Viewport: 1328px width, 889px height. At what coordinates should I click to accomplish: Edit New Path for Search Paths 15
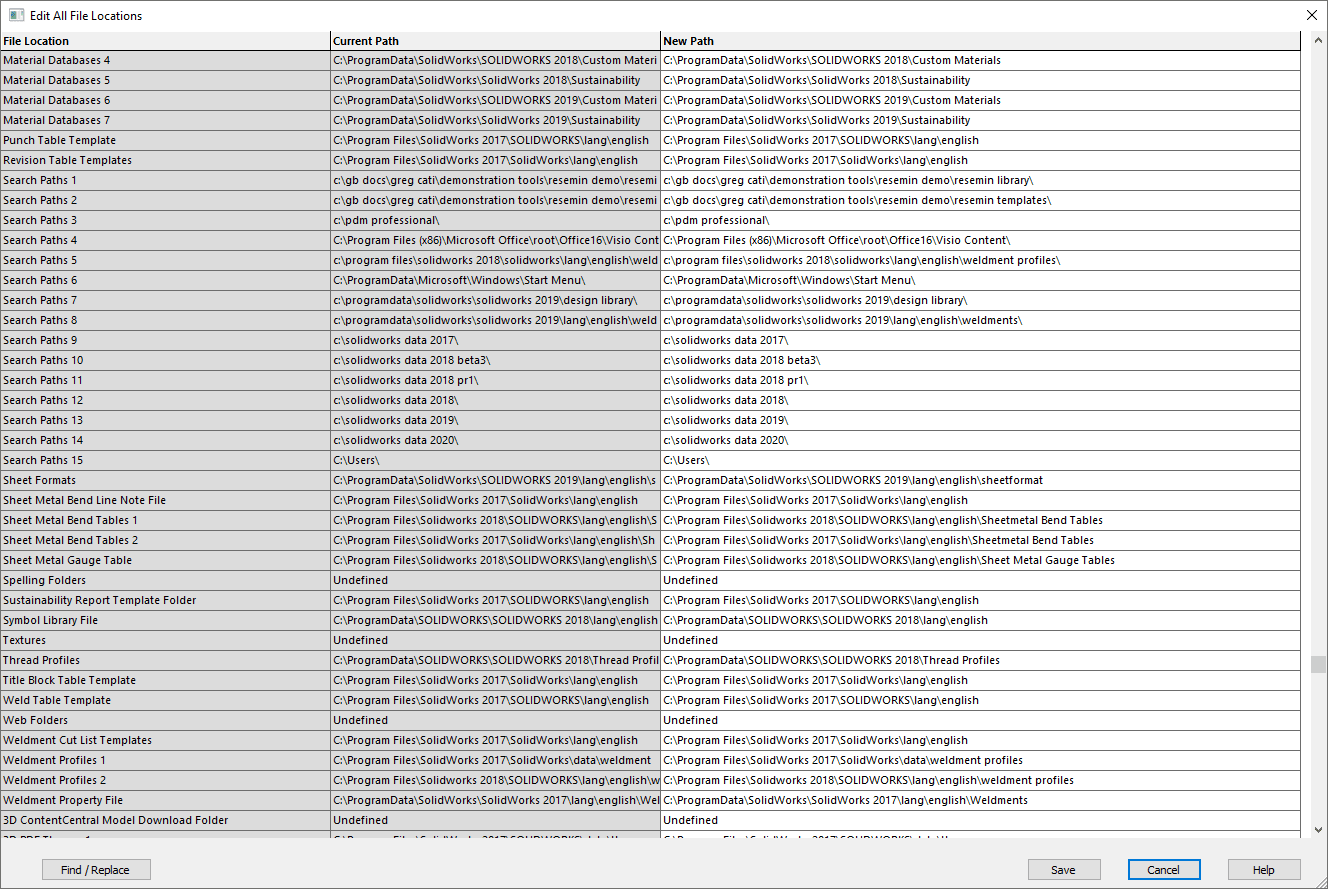(x=980, y=460)
